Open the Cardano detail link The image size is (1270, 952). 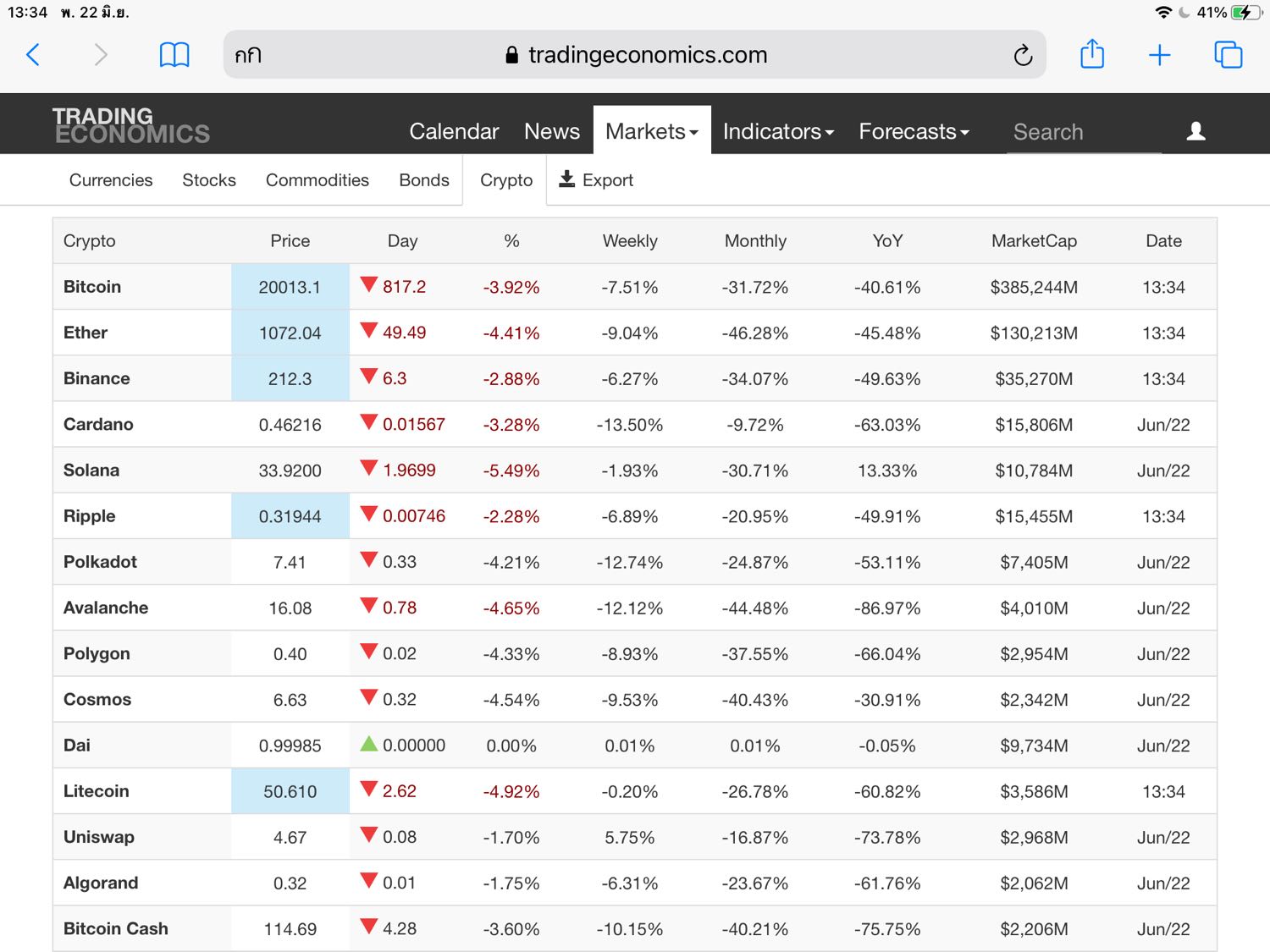pyautogui.click(x=98, y=424)
